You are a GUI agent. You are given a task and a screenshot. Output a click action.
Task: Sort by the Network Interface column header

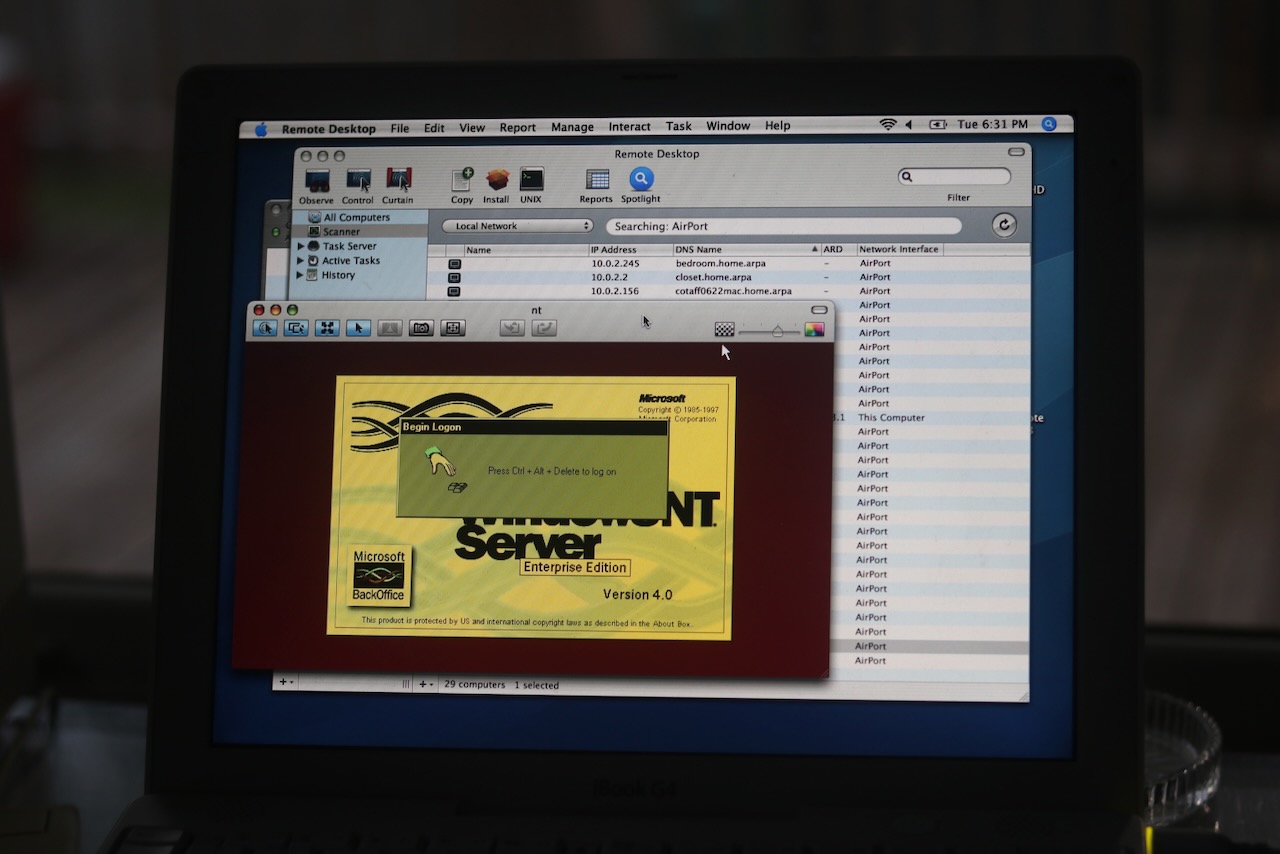pyautogui.click(x=900, y=250)
